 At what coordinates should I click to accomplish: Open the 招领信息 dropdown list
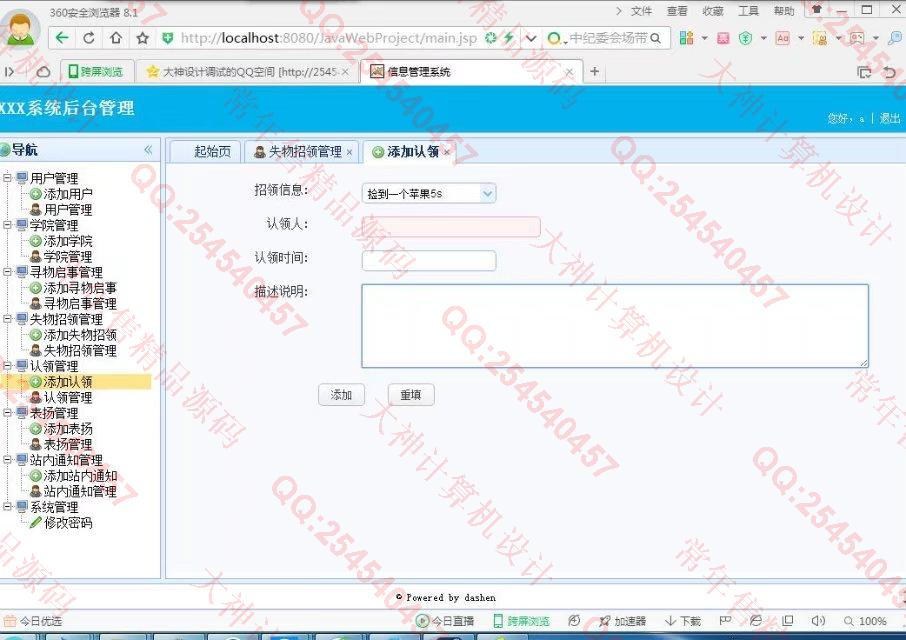click(487, 193)
